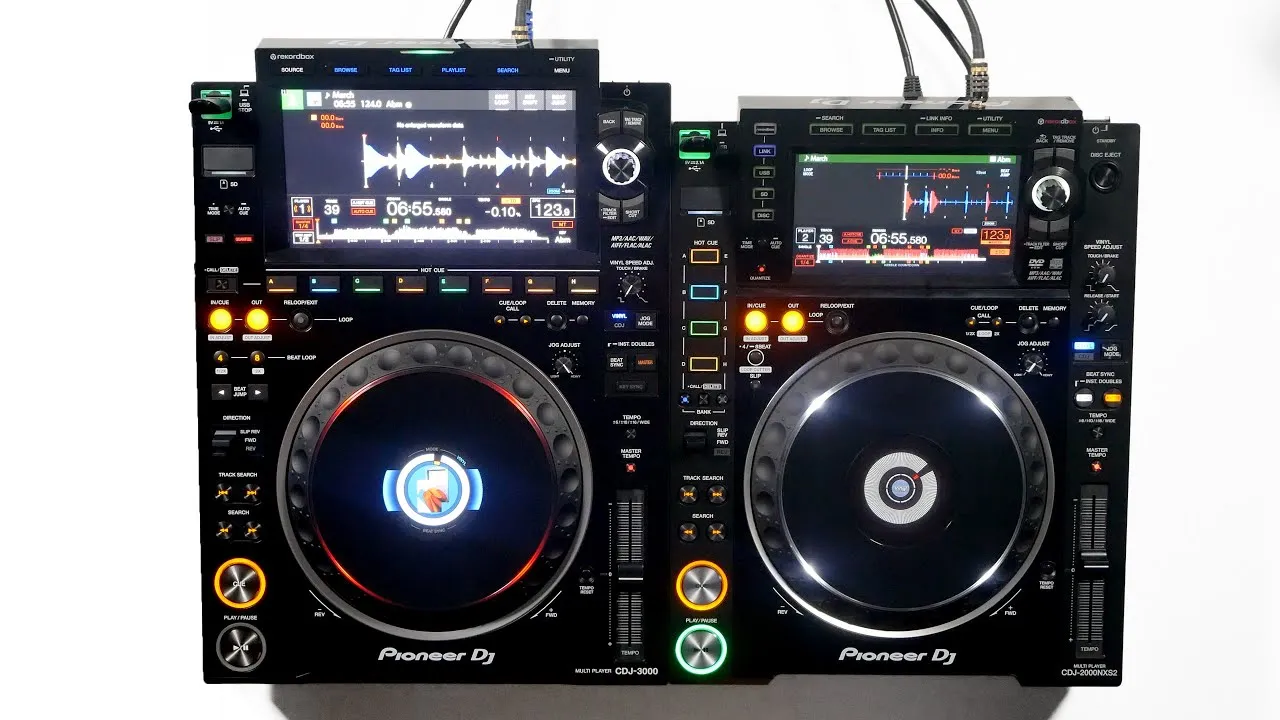Tap the BROWSE button on the CDJ-2000NXS2
1280x720 pixels.
point(831,130)
